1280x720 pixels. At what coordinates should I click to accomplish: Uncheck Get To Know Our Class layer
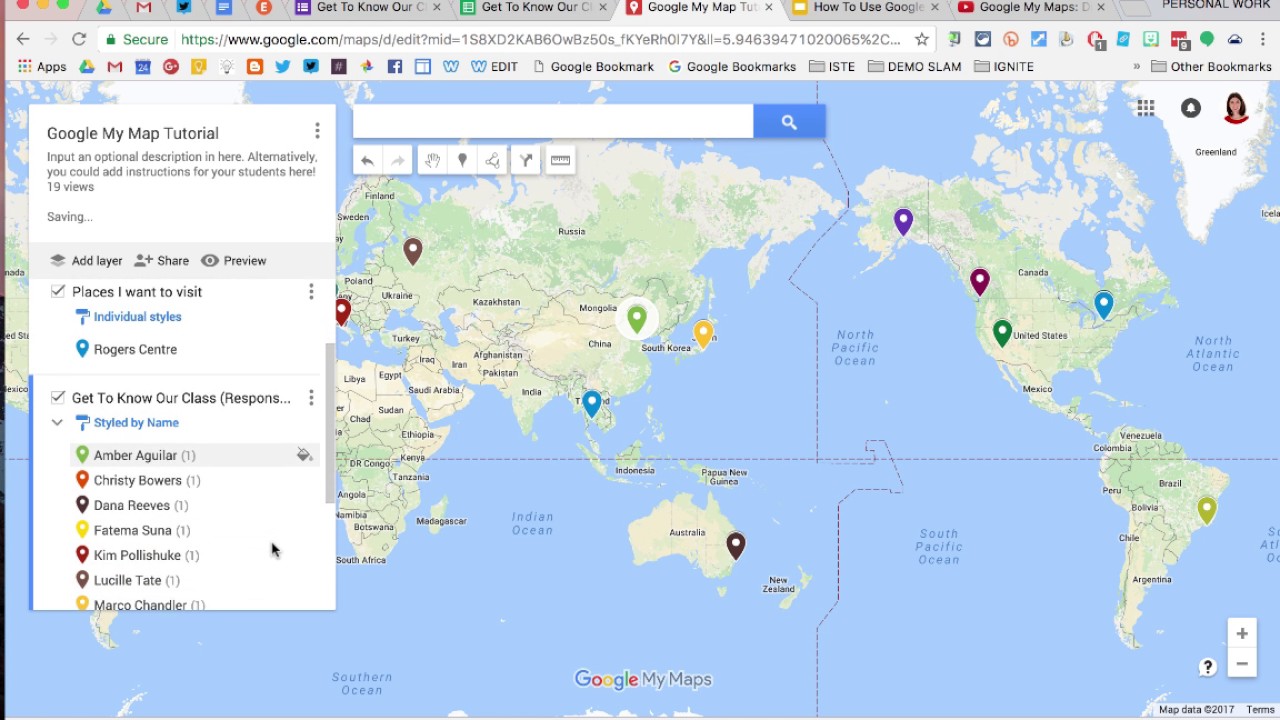(x=58, y=397)
